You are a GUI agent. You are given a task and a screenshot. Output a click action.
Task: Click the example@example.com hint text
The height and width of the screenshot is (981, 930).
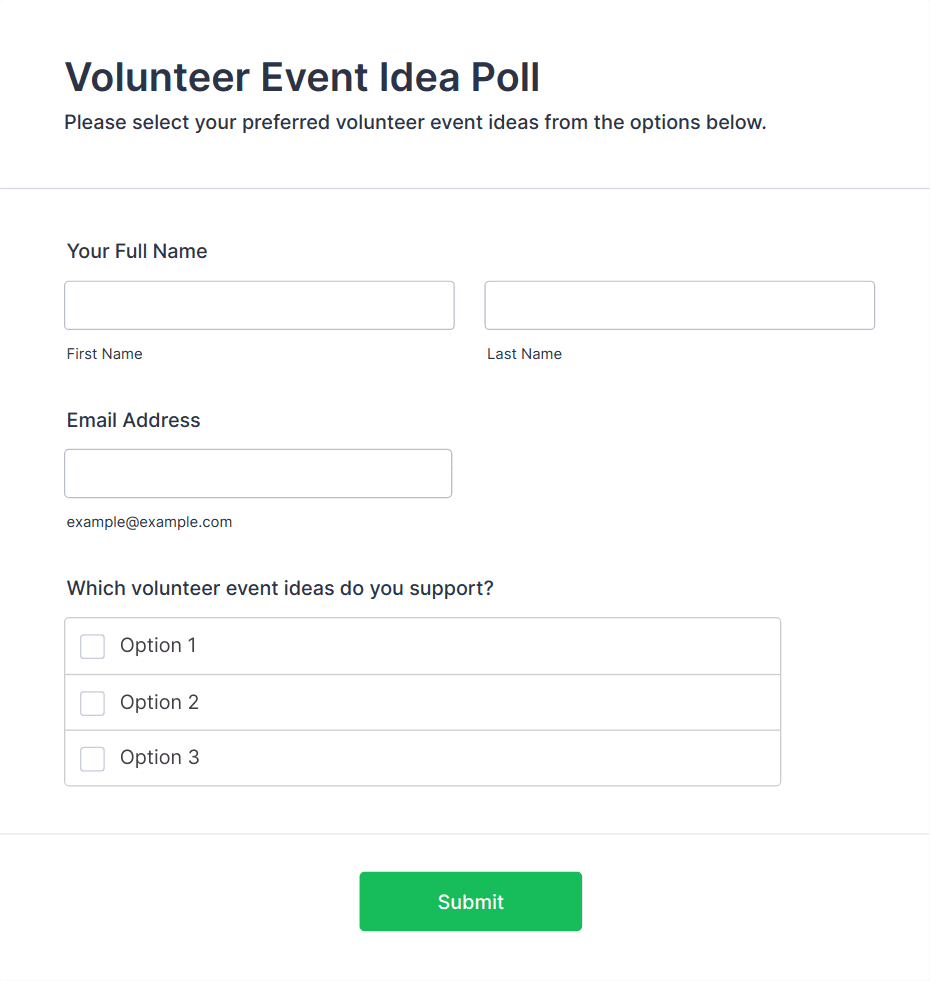(x=149, y=522)
